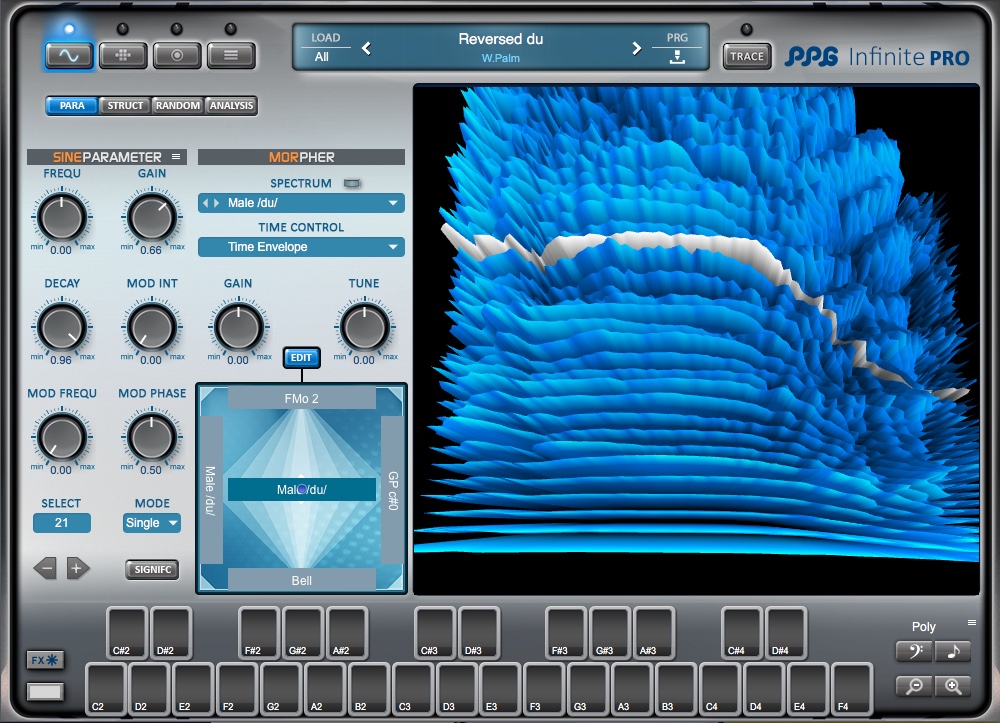The width and height of the screenshot is (1000, 723).
Task: Toggle the FX button
Action: pyautogui.click(x=45, y=660)
